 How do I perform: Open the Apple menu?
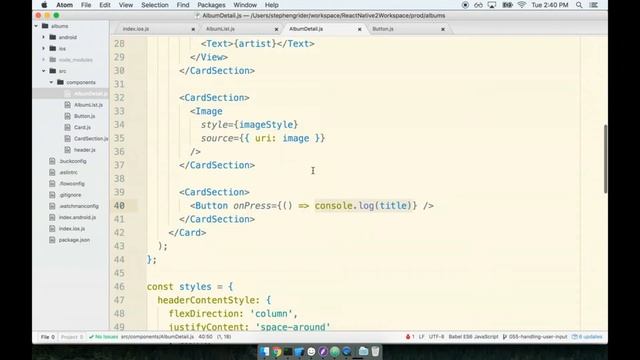pyautogui.click(x=44, y=5)
